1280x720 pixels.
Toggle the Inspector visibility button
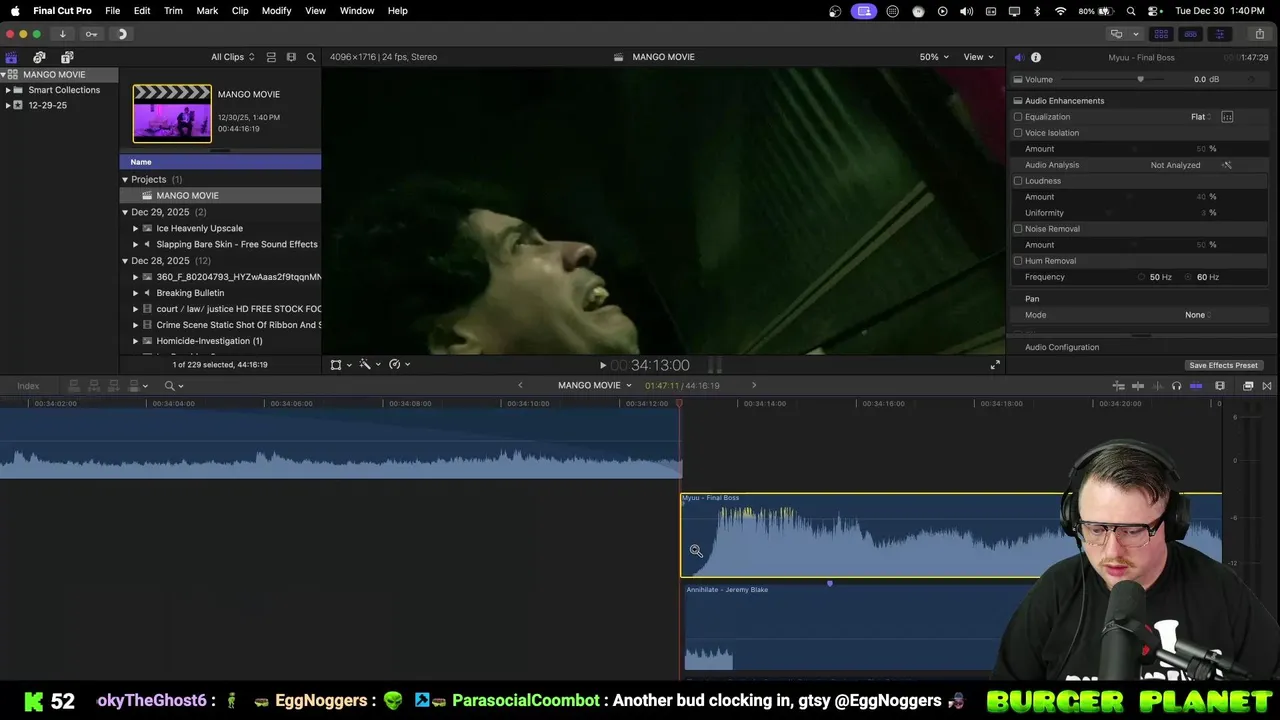coord(1219,34)
